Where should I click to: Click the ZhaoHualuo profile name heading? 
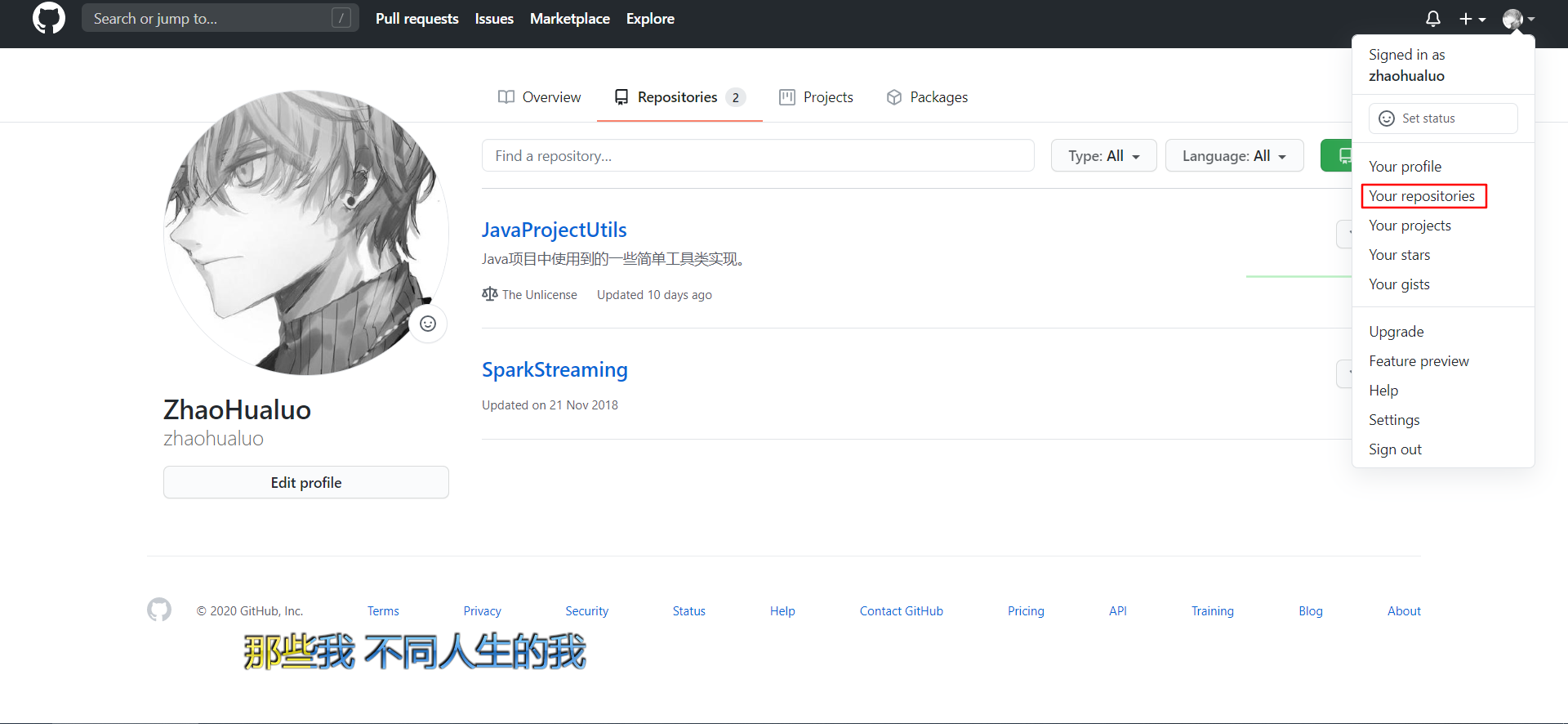237,409
